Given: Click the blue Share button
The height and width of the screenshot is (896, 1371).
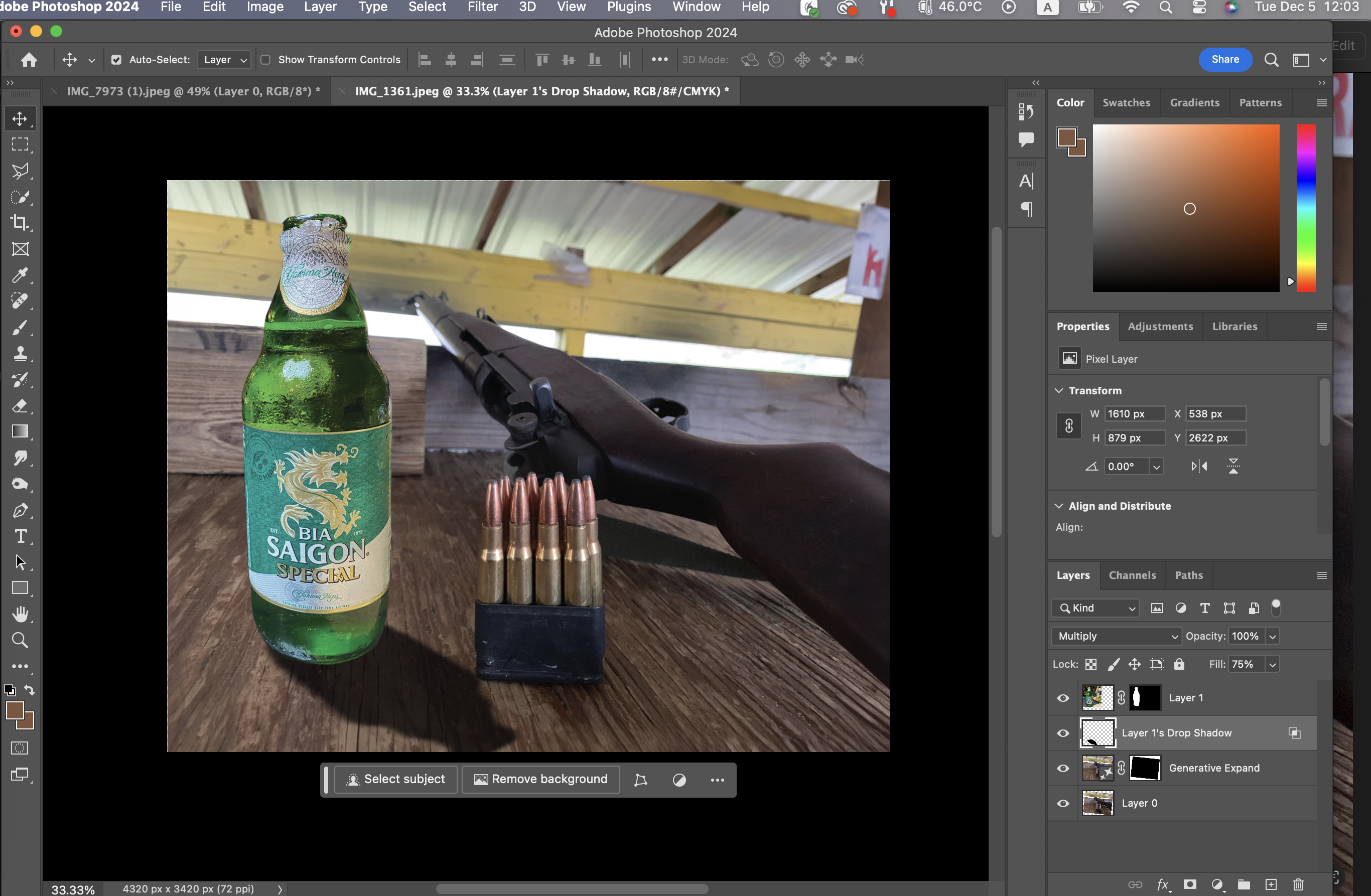Looking at the screenshot, I should tap(1224, 59).
